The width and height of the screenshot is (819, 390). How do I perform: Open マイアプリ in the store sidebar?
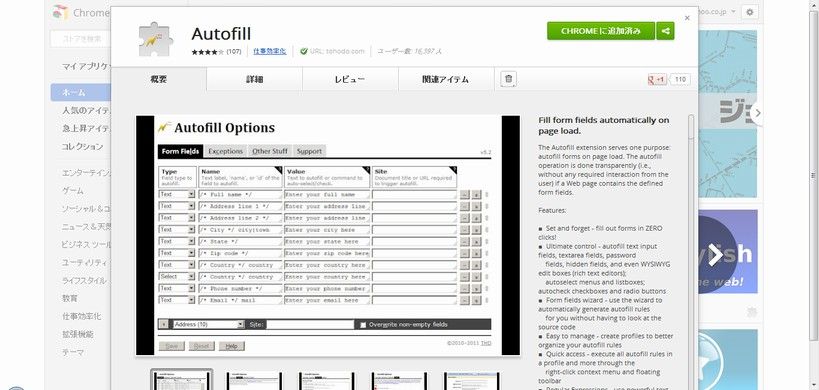(x=86, y=66)
